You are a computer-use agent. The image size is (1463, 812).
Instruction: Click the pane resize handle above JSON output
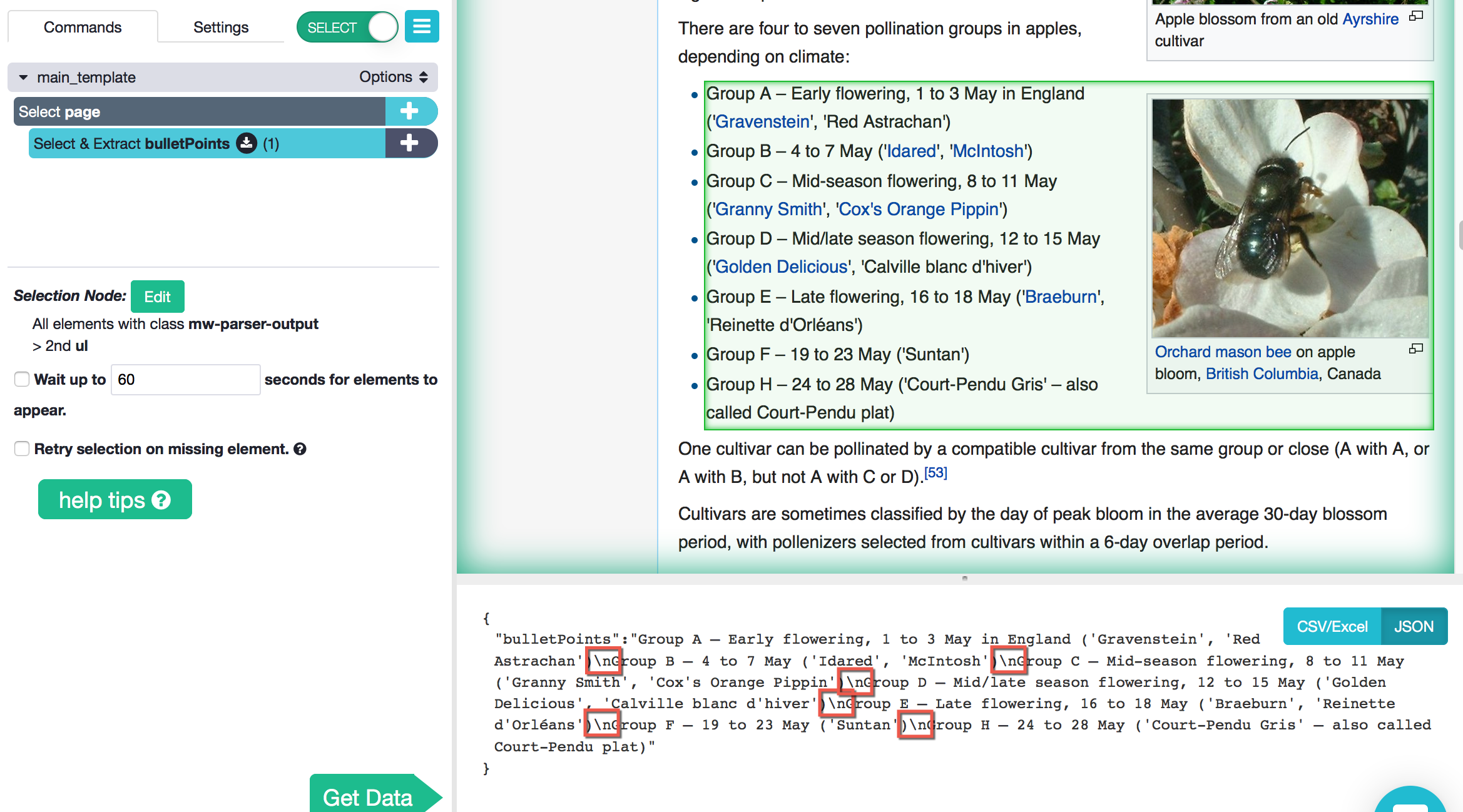pos(964,578)
